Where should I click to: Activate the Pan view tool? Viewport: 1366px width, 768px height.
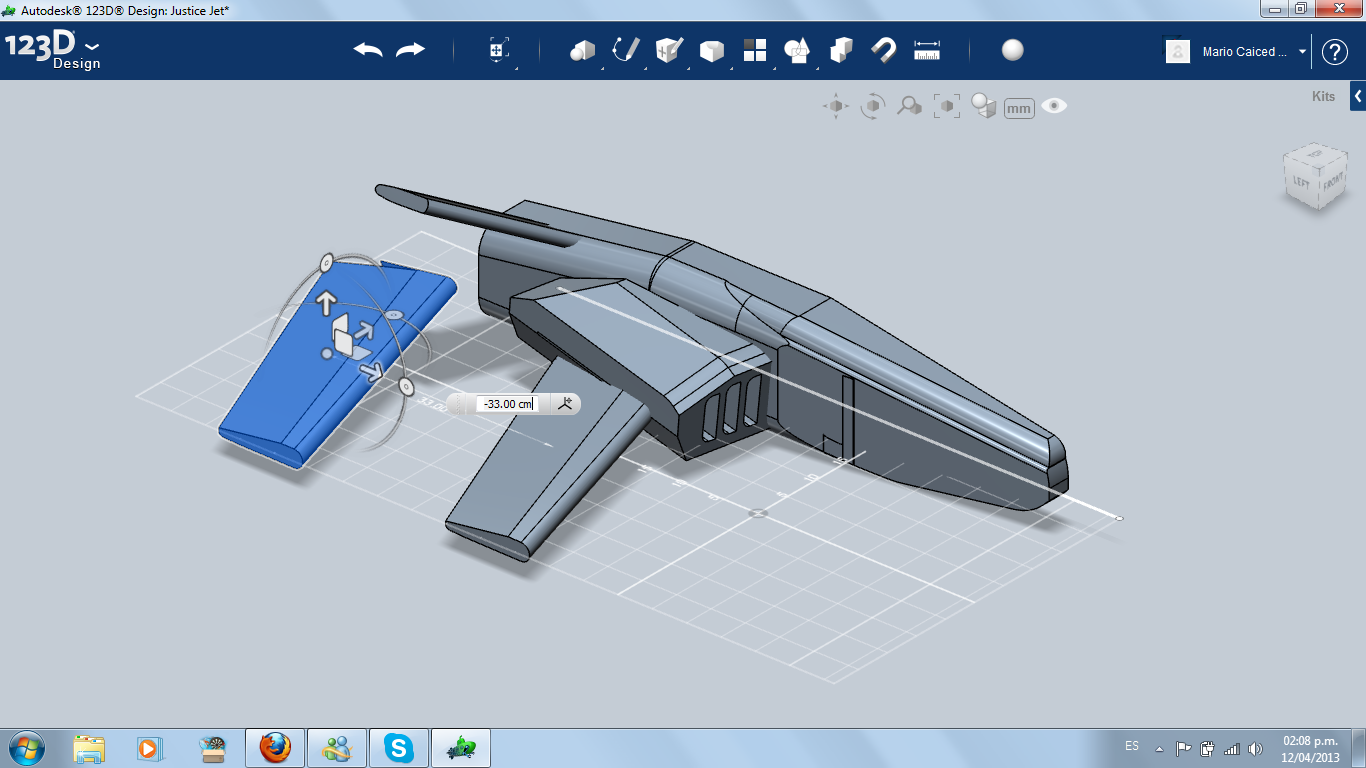pyautogui.click(x=836, y=106)
